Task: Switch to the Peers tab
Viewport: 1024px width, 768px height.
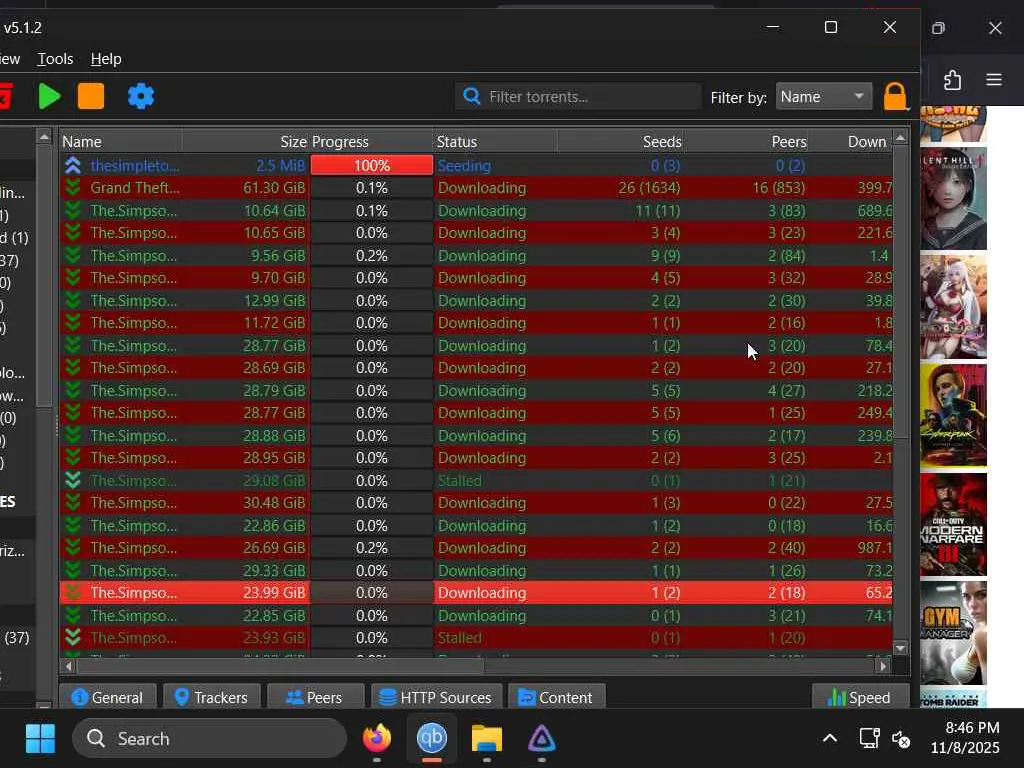Action: 315,697
